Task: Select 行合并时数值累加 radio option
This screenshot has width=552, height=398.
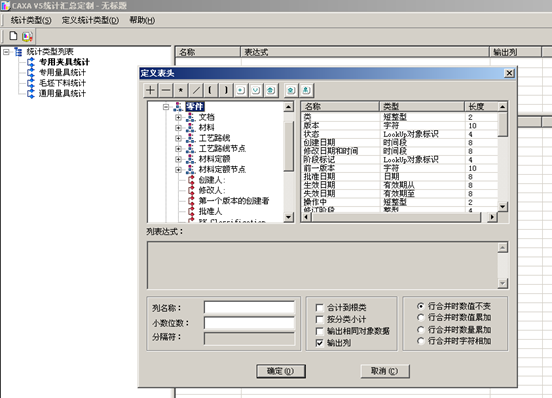Action: 420,317
